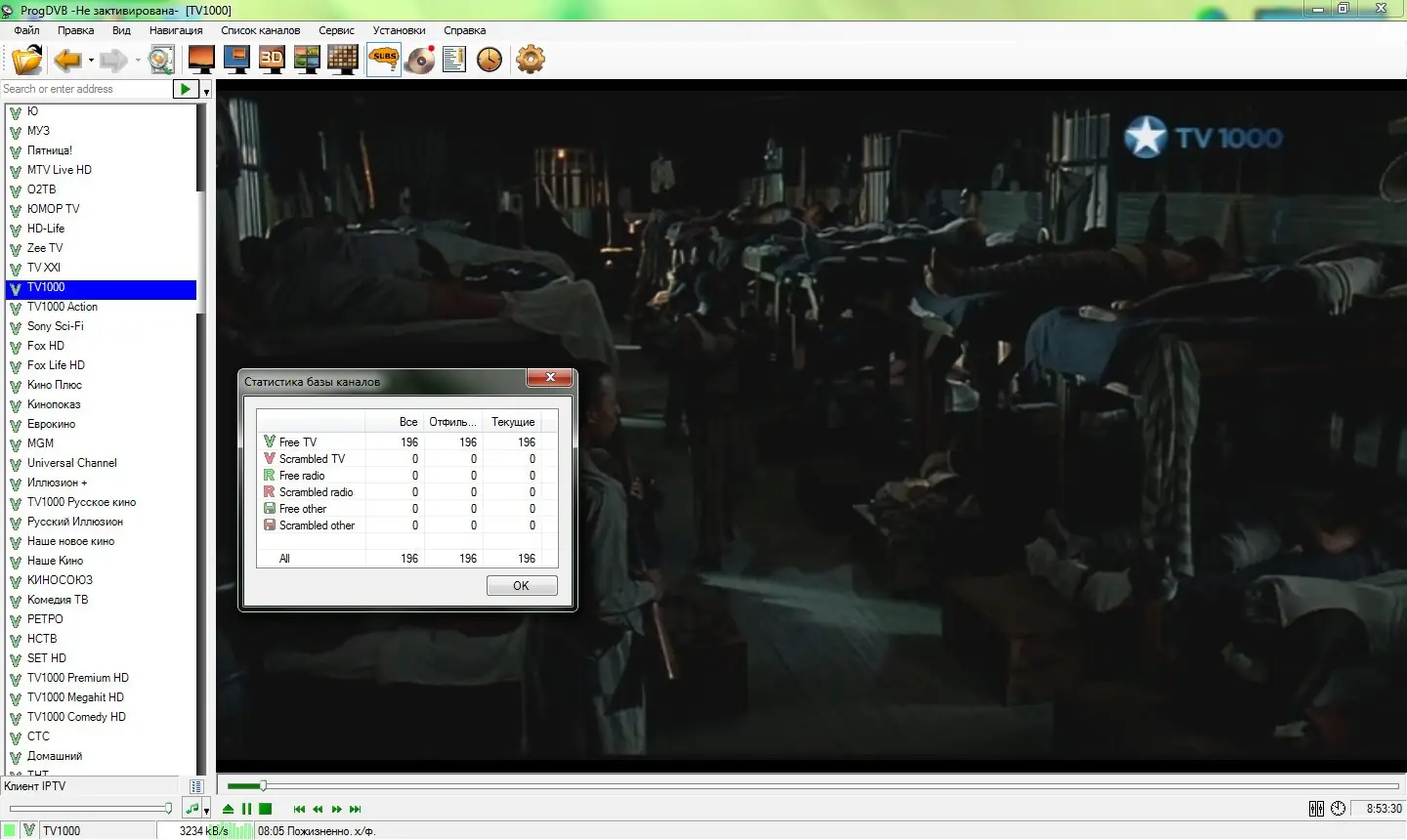Image resolution: width=1407 pixels, height=840 pixels.
Task: Open the Сервис menu
Action: [x=336, y=30]
